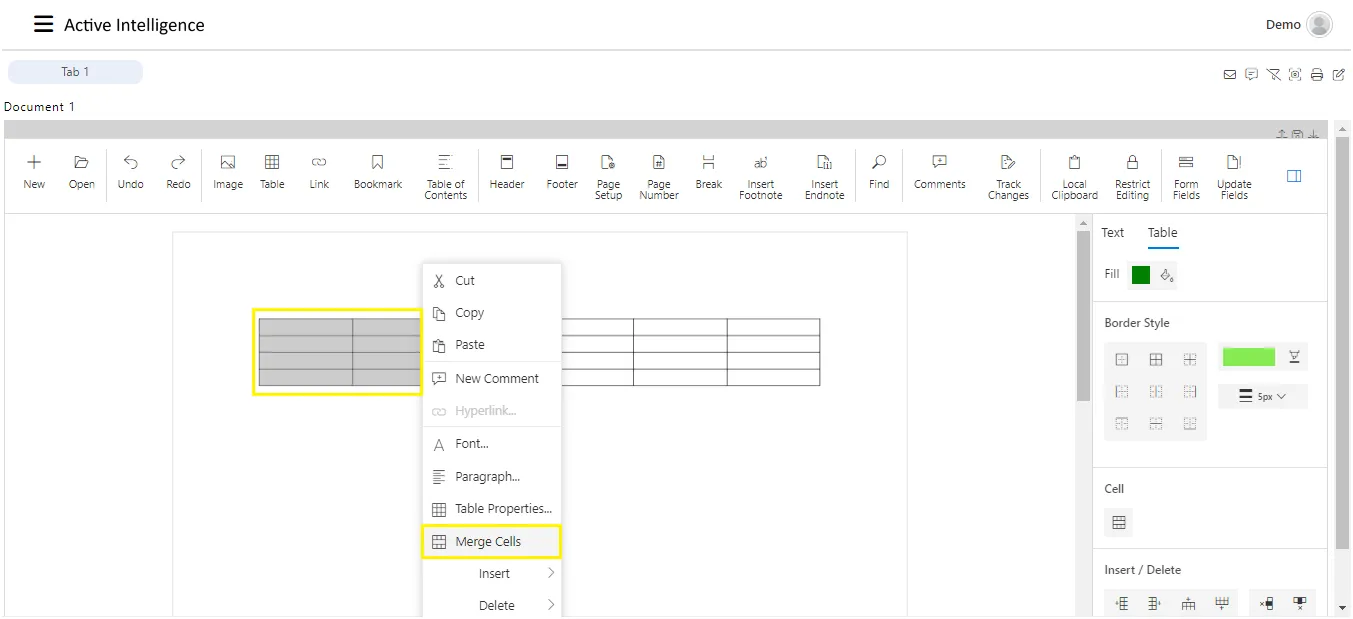The width and height of the screenshot is (1353, 619).
Task: Open Paragraph... from the context menu
Action: pos(492,477)
